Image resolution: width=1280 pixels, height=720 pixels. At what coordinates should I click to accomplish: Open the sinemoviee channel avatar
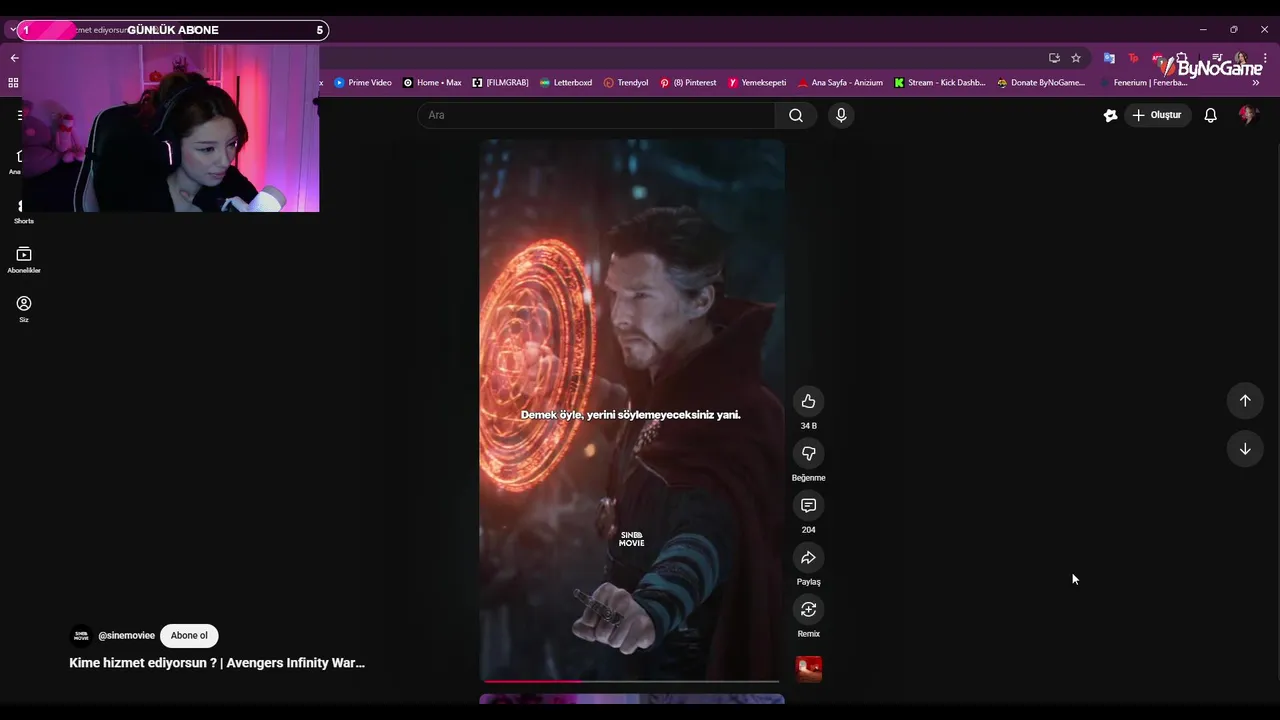pyautogui.click(x=81, y=636)
